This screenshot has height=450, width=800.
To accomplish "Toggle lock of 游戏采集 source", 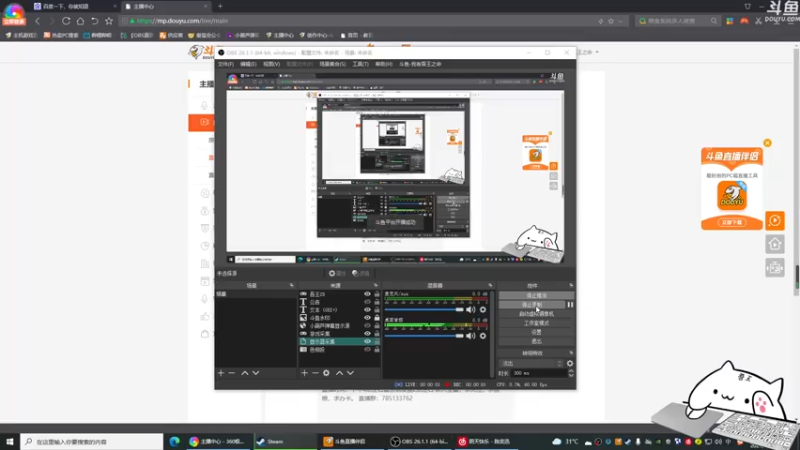I will [377, 334].
